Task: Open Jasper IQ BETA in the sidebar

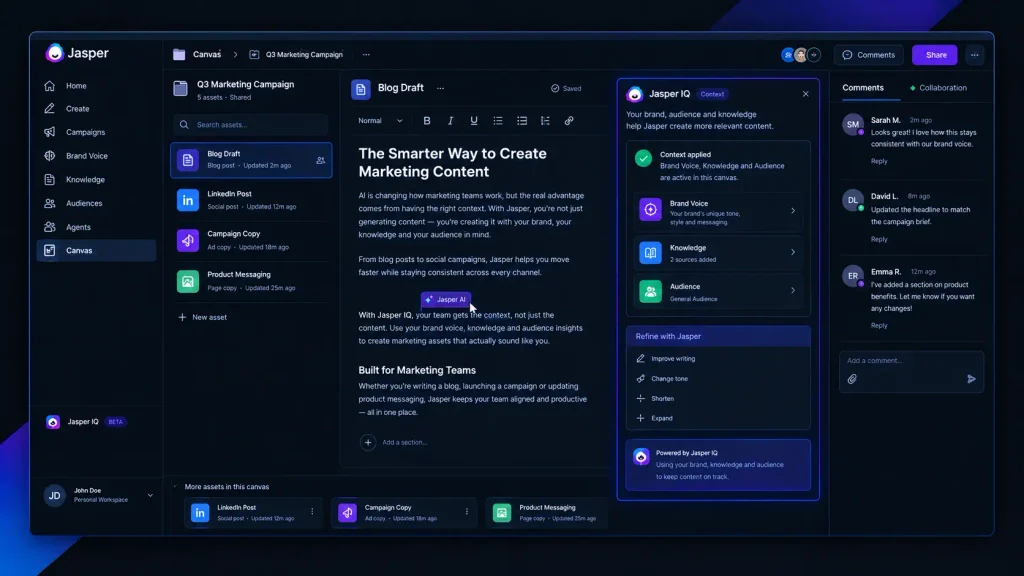Action: tap(87, 422)
